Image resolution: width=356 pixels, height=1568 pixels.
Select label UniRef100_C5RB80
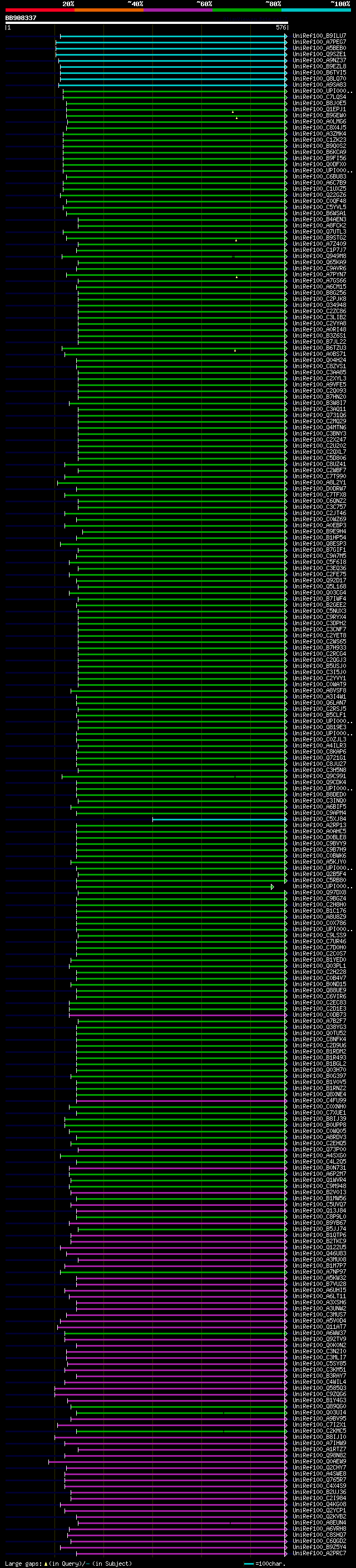(319, 880)
